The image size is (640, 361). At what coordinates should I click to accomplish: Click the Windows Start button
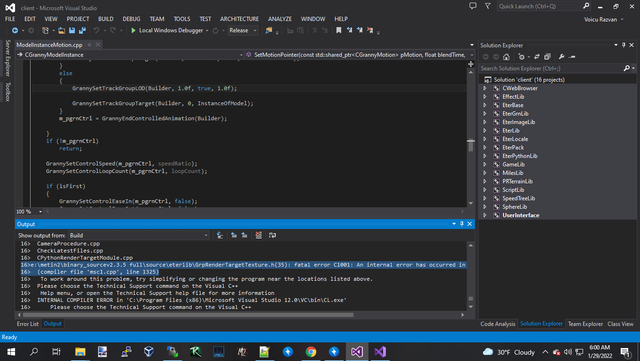[x=11, y=352]
